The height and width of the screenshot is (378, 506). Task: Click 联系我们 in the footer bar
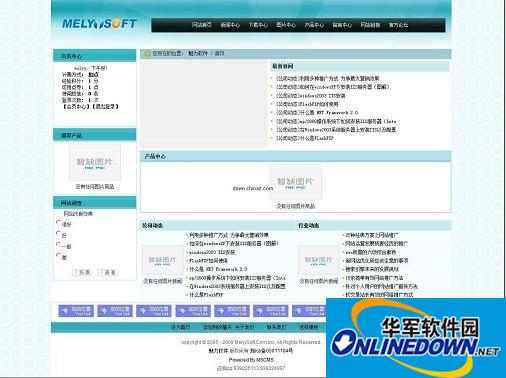pos(276,327)
